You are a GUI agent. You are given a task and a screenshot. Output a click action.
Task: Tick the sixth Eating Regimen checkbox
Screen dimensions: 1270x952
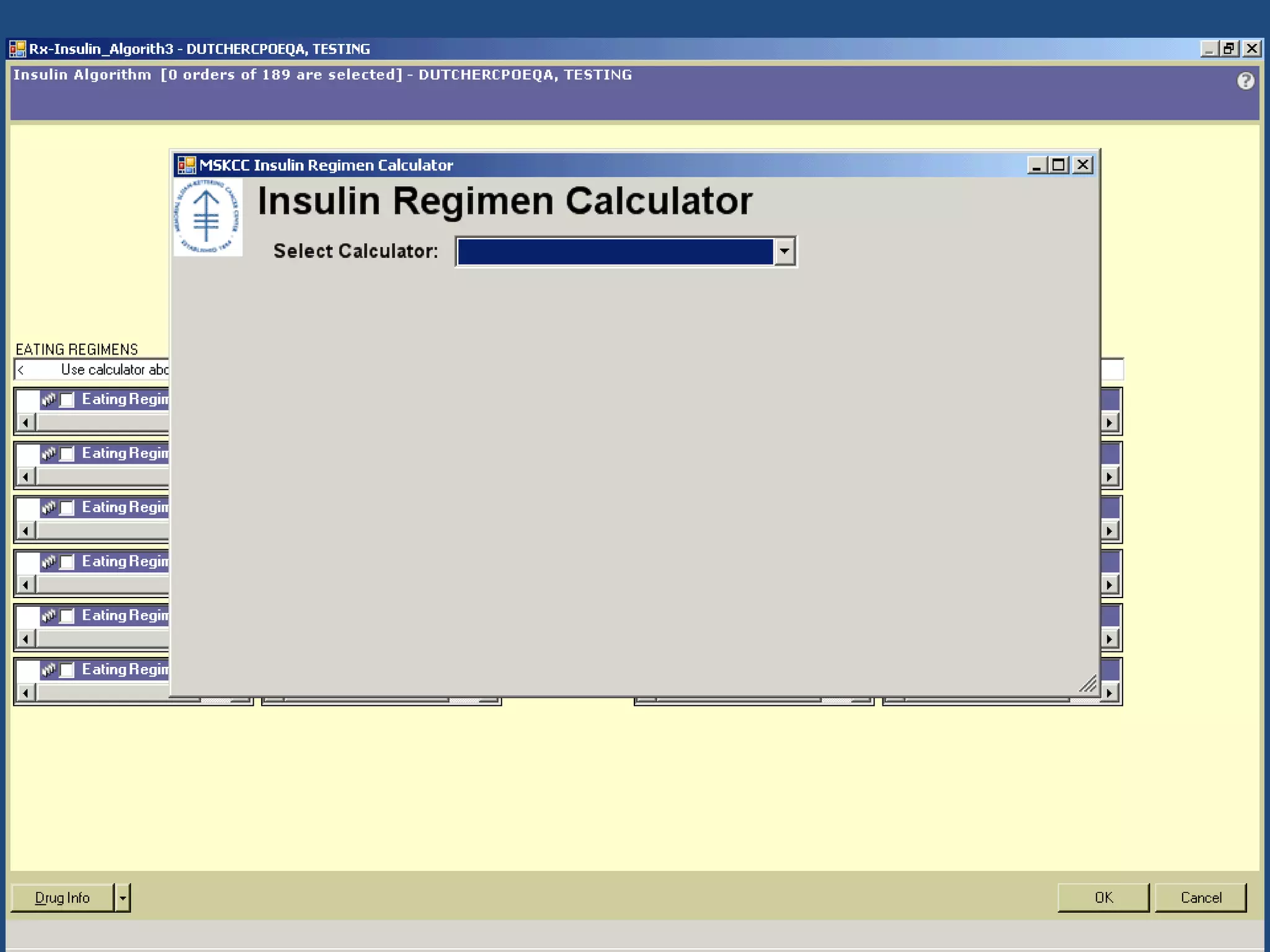pos(67,669)
